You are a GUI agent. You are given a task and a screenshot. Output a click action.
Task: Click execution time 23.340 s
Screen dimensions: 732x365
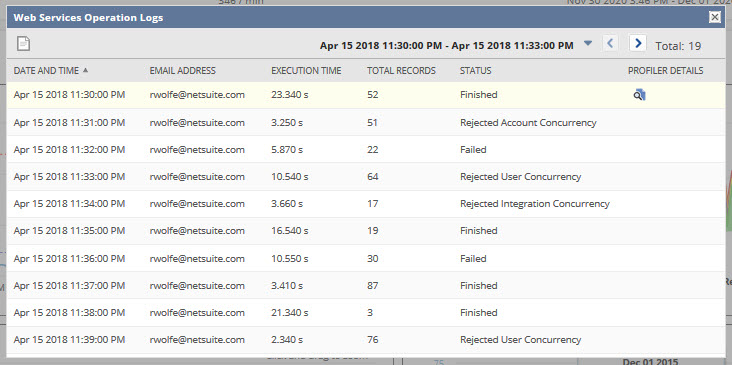(289, 95)
